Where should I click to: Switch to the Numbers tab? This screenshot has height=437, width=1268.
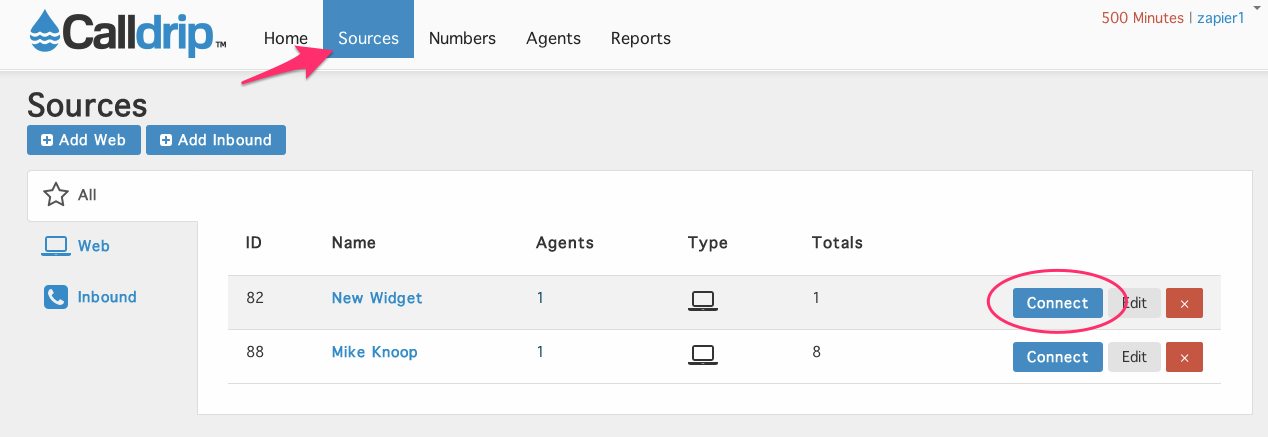[x=462, y=38]
